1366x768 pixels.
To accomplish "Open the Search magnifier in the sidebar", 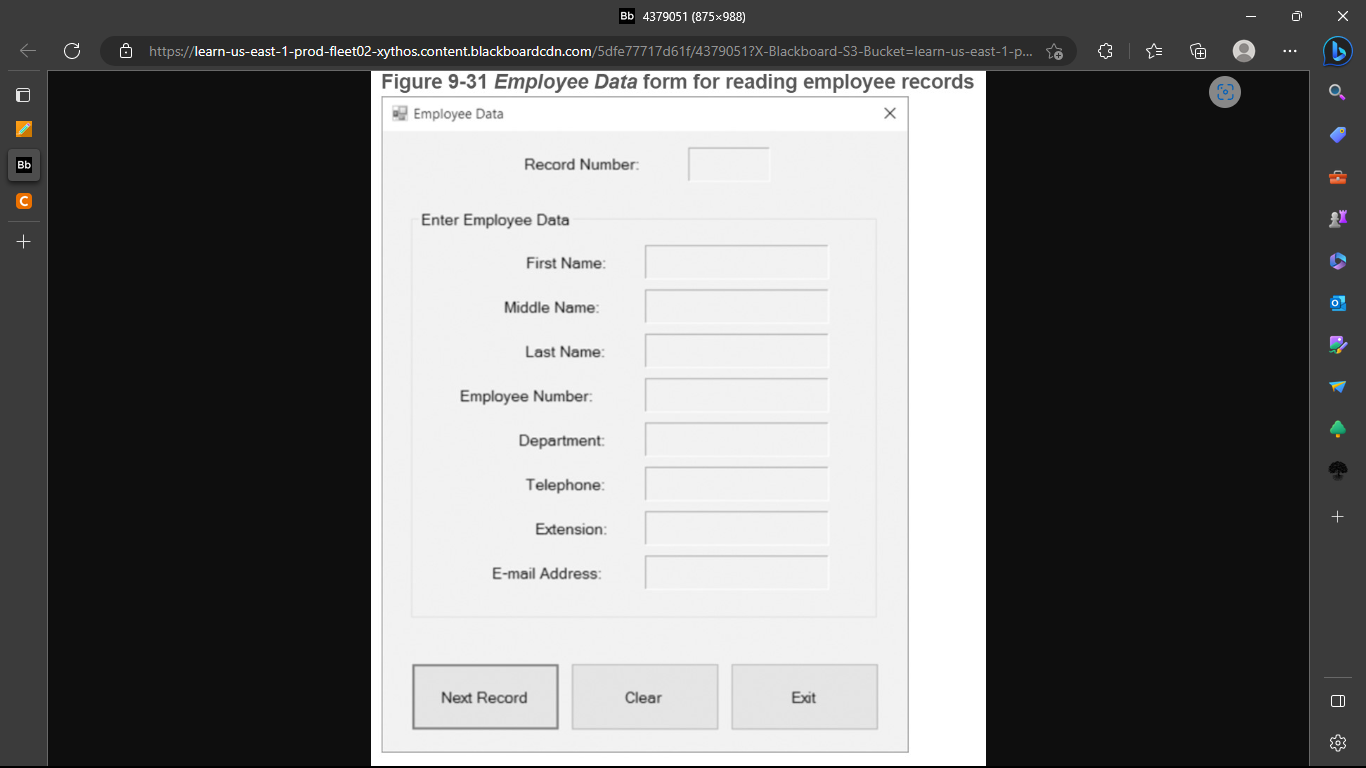I will [1337, 92].
